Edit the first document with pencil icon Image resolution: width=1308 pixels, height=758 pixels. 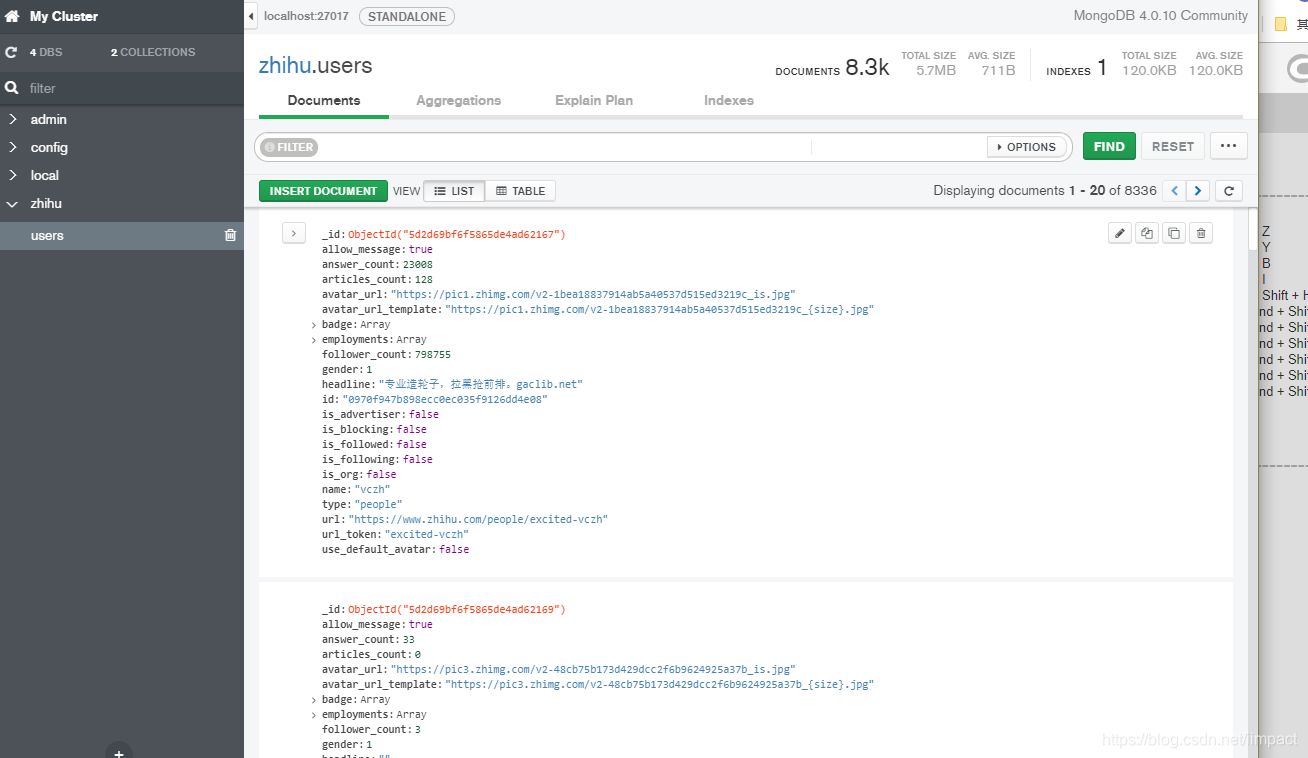[1120, 233]
